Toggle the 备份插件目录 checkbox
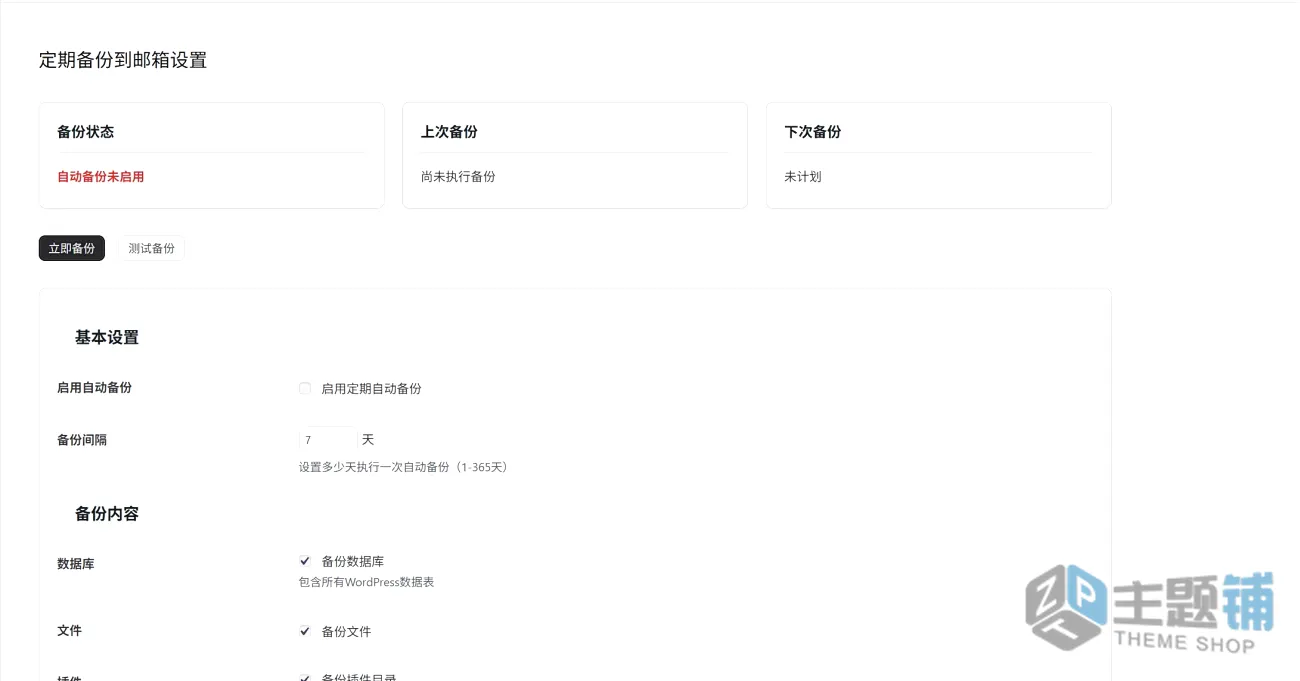 click(305, 678)
